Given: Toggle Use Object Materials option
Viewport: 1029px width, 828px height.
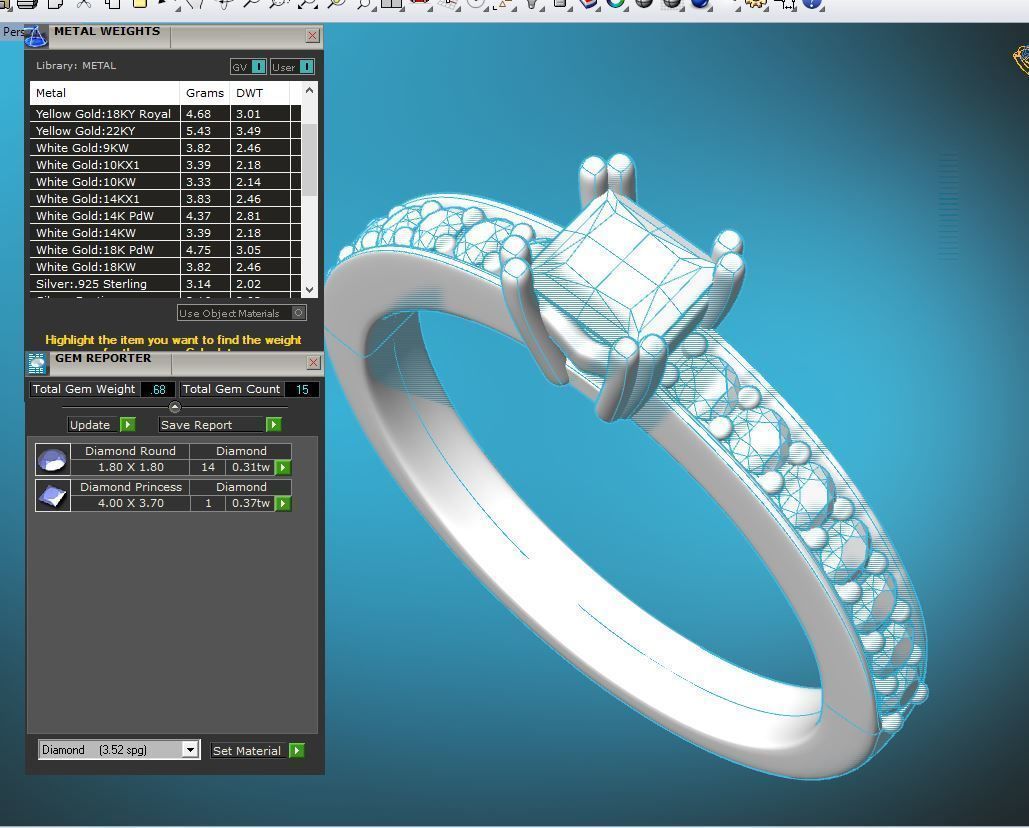Looking at the screenshot, I should [242, 313].
